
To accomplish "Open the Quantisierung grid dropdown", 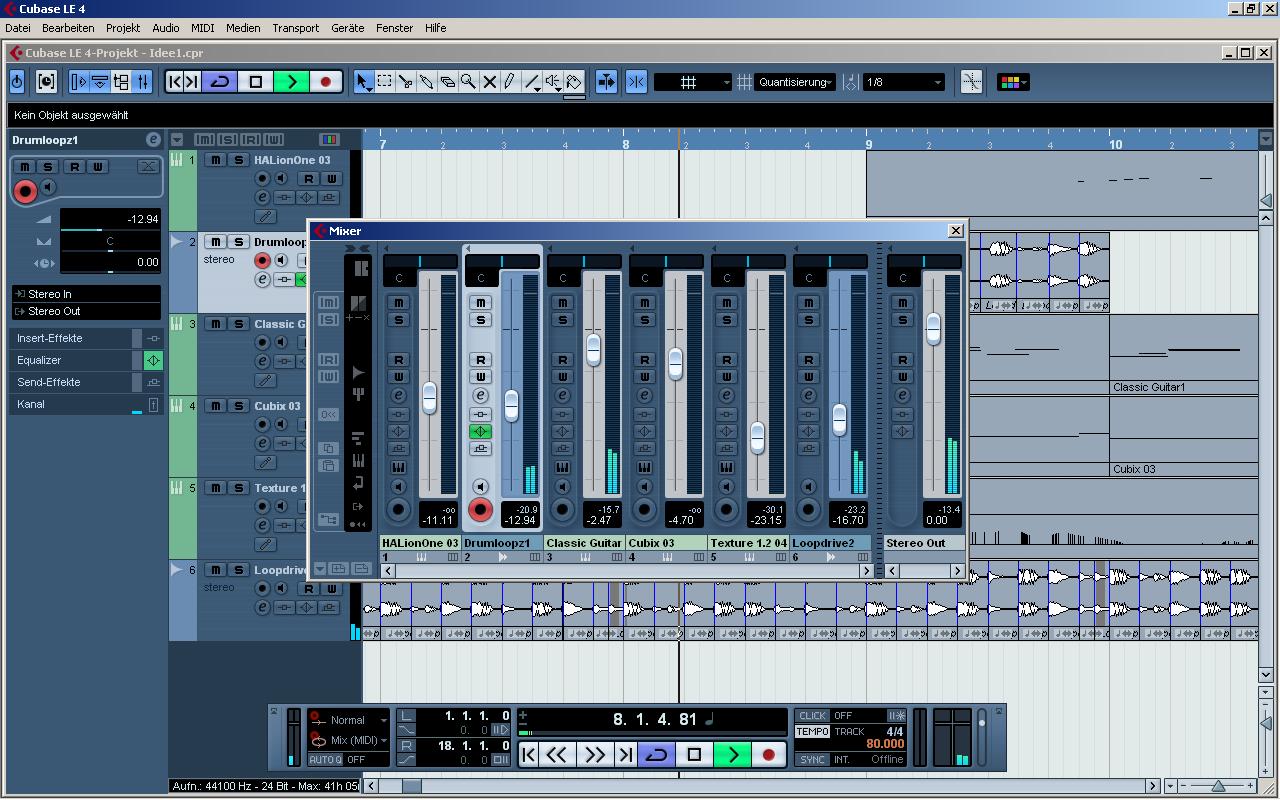I will point(795,82).
